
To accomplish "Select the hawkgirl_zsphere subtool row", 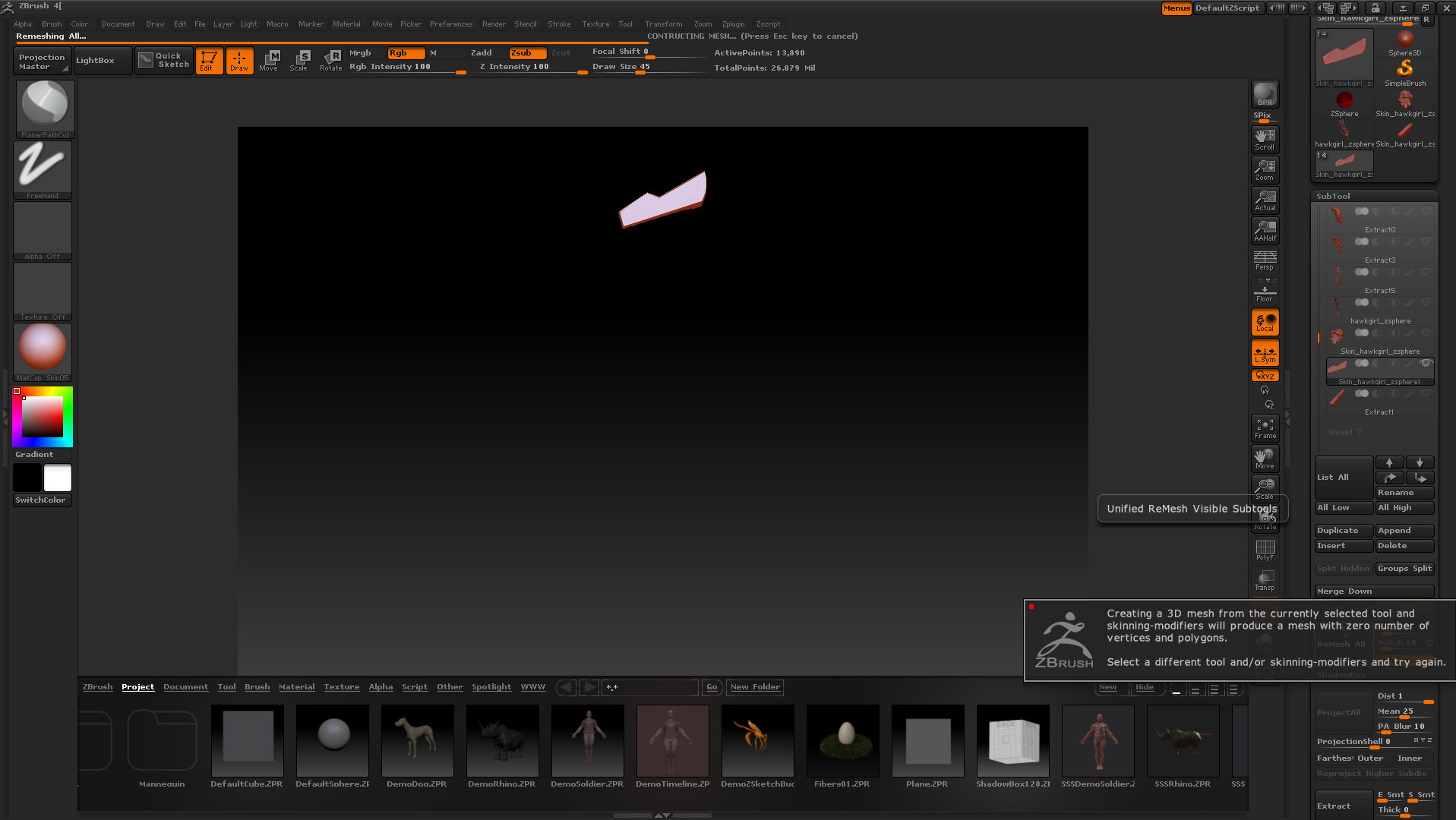I will tap(1380, 310).
